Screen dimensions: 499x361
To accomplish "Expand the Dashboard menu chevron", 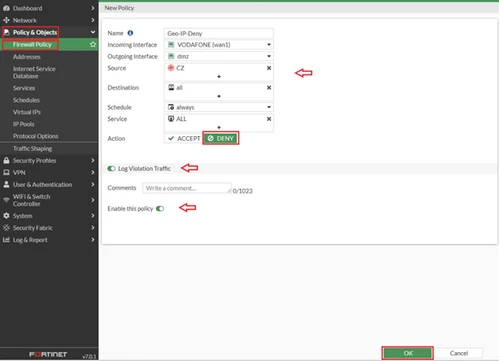I will click(93, 8).
